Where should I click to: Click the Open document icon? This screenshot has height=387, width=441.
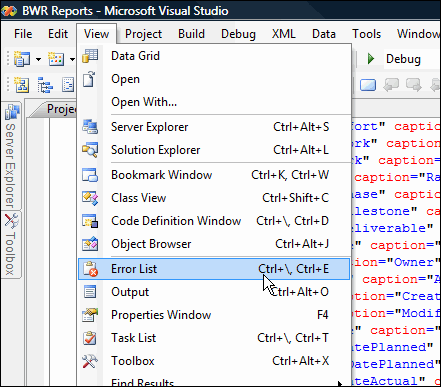(89, 79)
